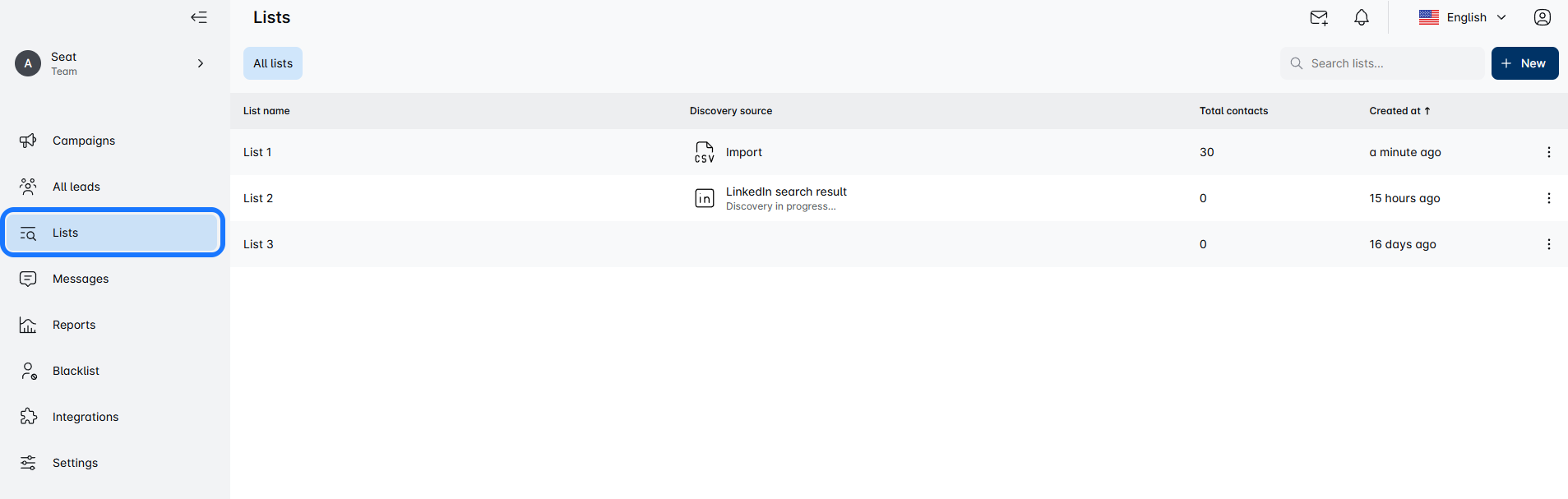The image size is (1568, 499).
Task: Open Settings from sidebar
Action: [x=75, y=463]
